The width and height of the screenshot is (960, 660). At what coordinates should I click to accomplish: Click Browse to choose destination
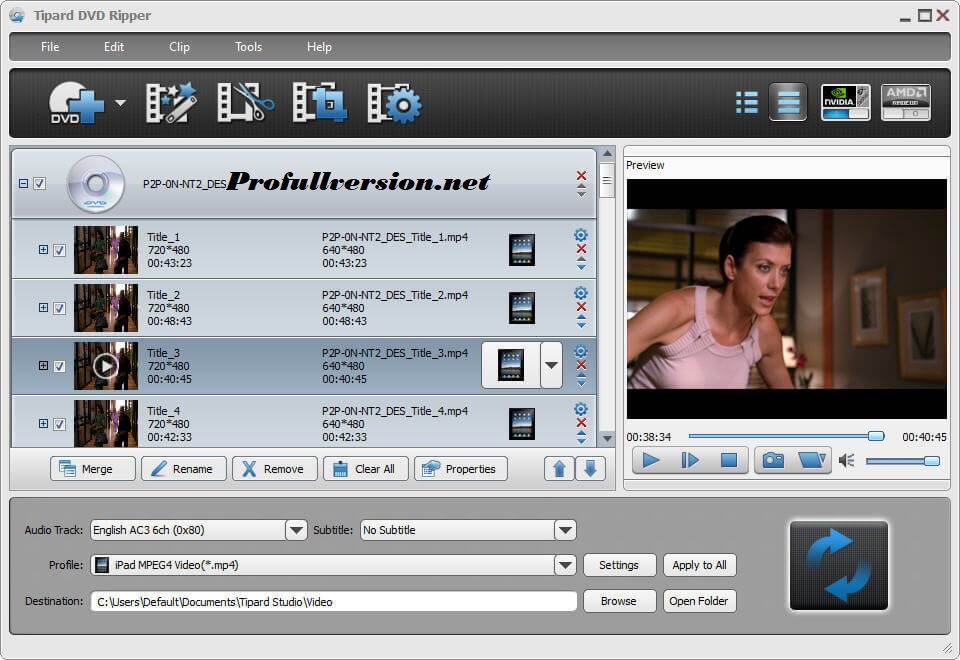(619, 601)
